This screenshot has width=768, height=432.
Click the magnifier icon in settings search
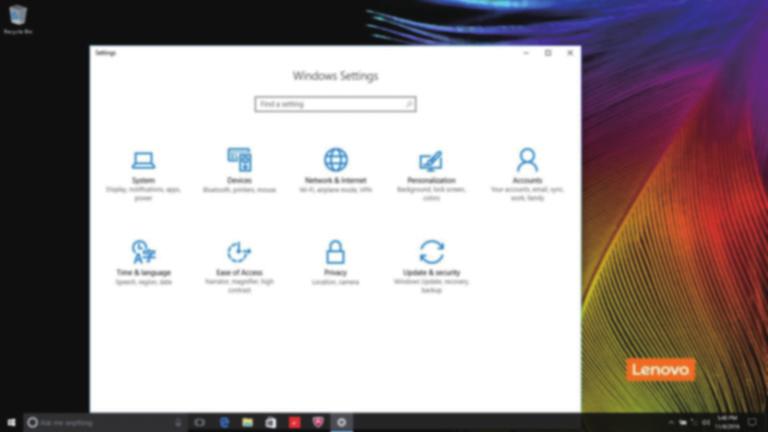click(x=408, y=104)
